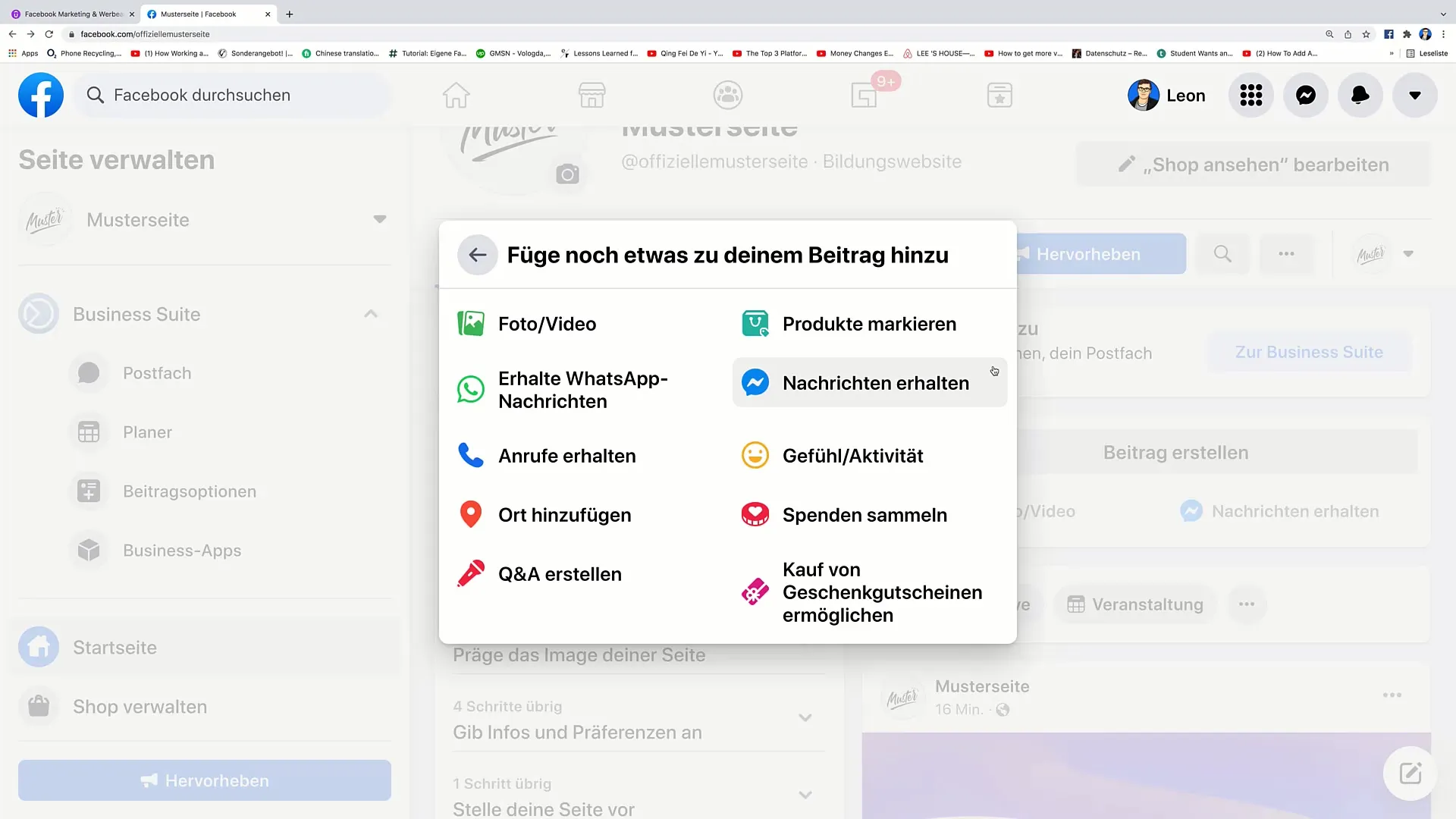Select the Spenden sammeln heart icon

755,515
